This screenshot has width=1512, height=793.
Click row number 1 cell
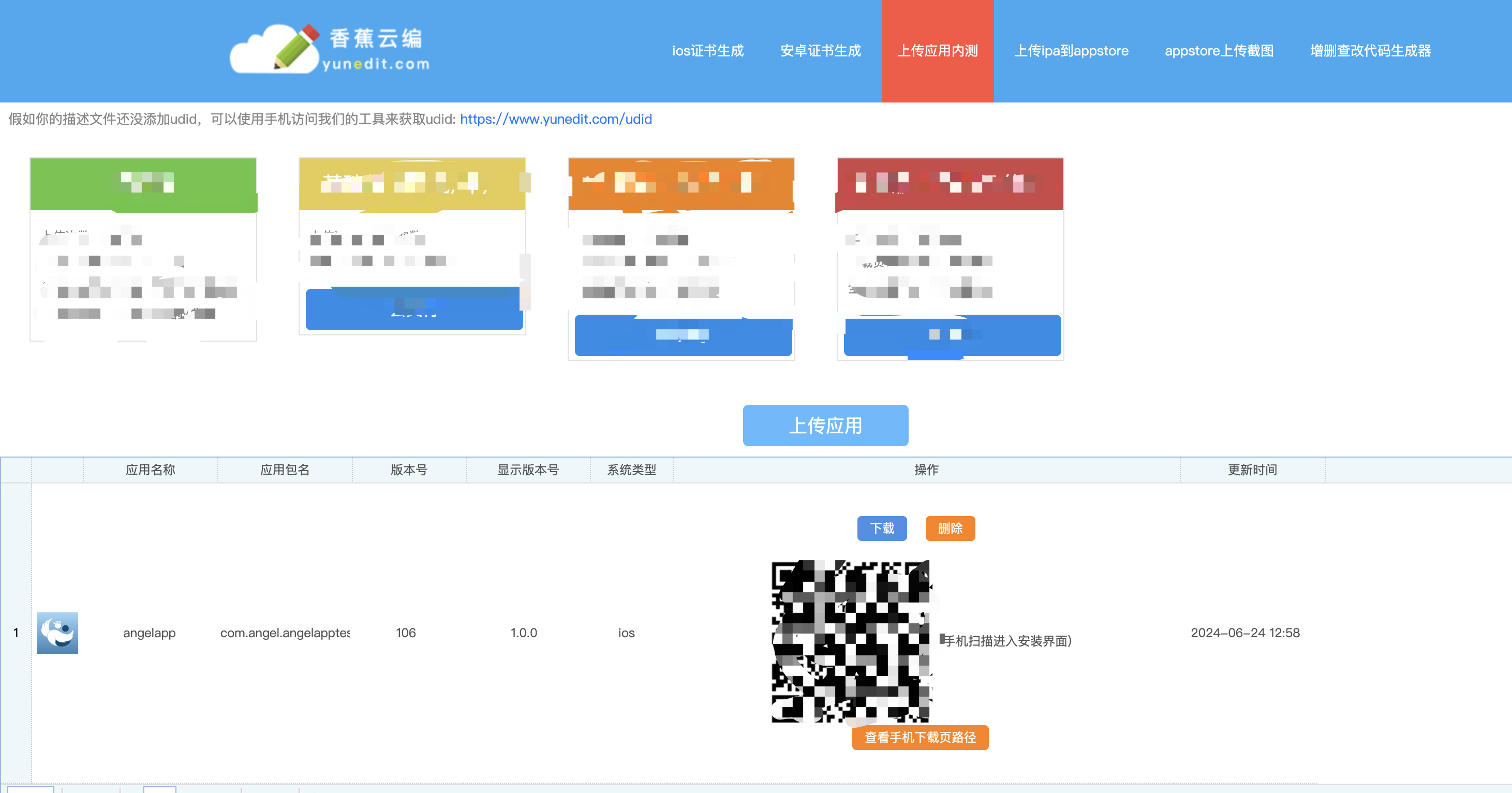(16, 633)
